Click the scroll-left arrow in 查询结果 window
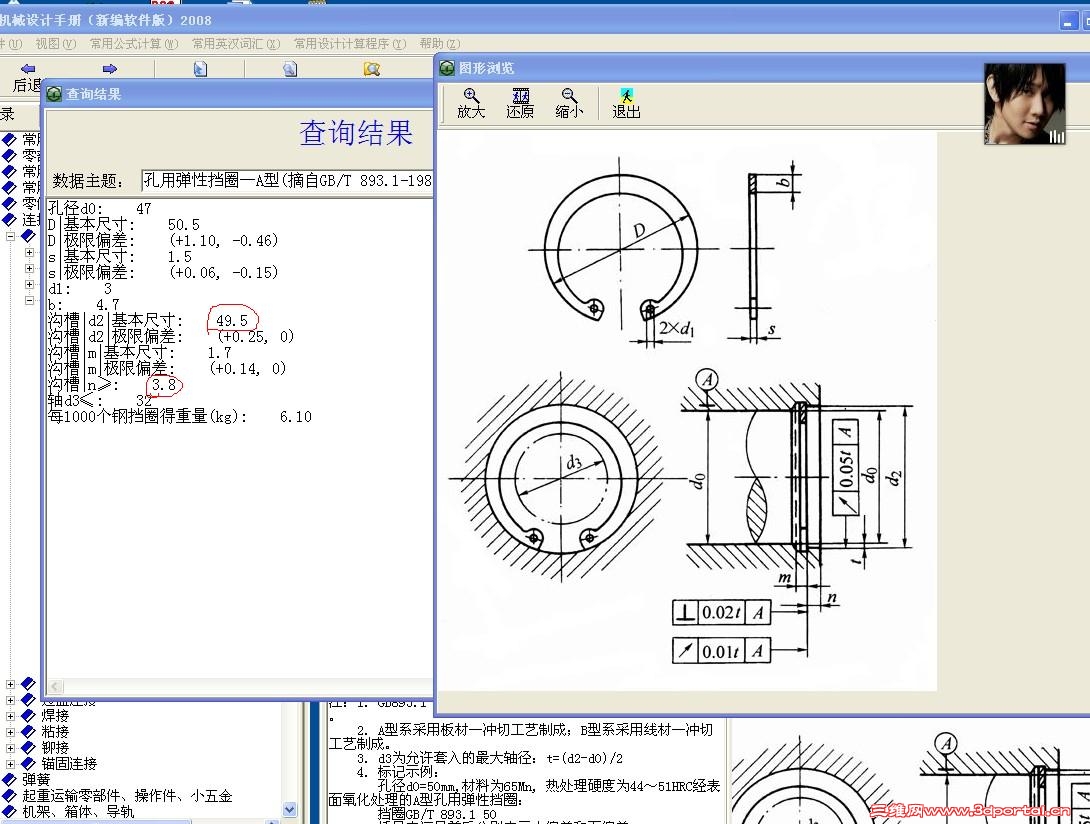Viewport: 1090px width, 824px height. [x=55, y=686]
